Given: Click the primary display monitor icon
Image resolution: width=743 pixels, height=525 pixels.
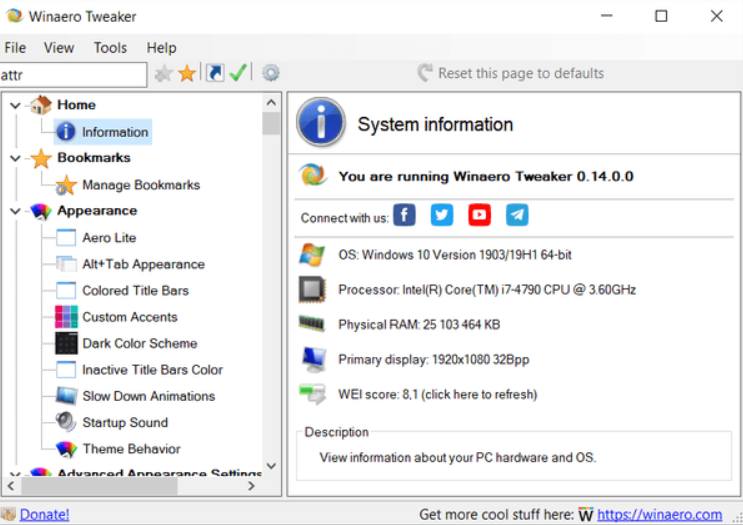Looking at the screenshot, I should (x=313, y=360).
